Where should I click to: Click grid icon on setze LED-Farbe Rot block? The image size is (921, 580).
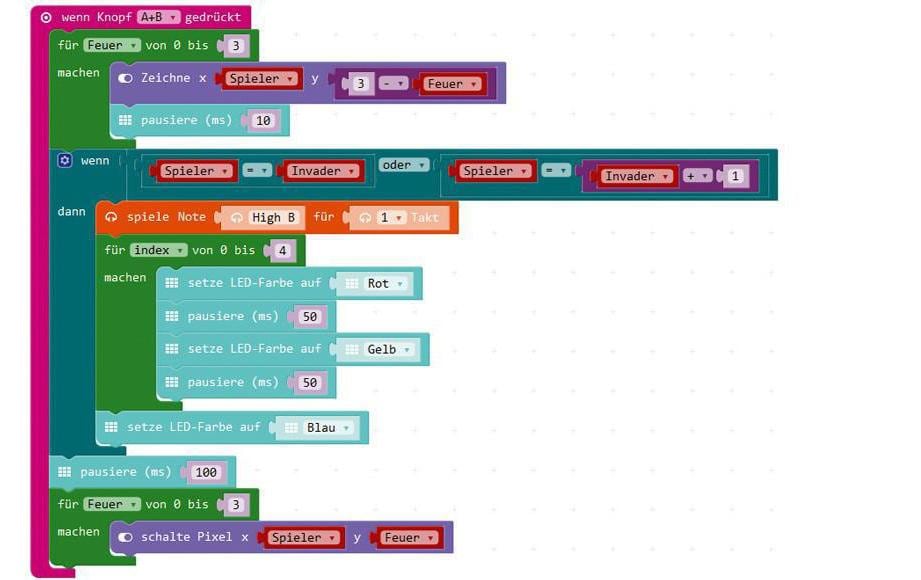click(172, 283)
